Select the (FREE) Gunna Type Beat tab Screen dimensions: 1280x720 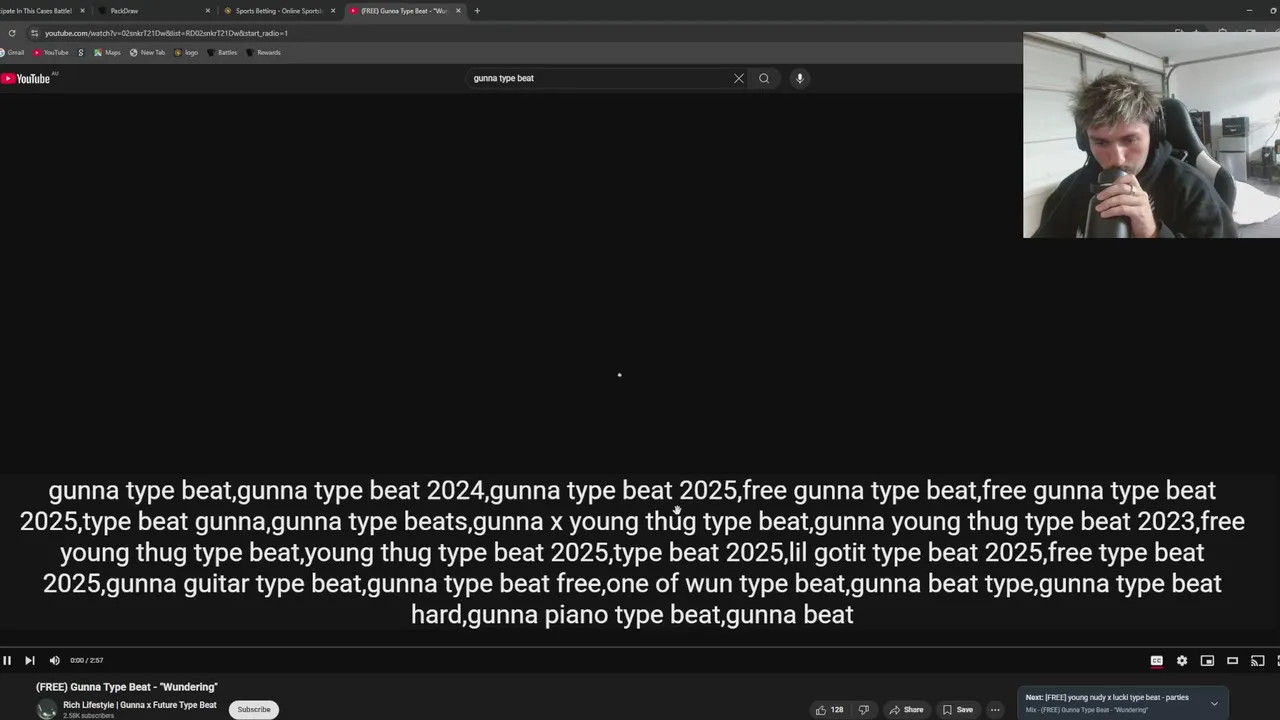tap(400, 11)
